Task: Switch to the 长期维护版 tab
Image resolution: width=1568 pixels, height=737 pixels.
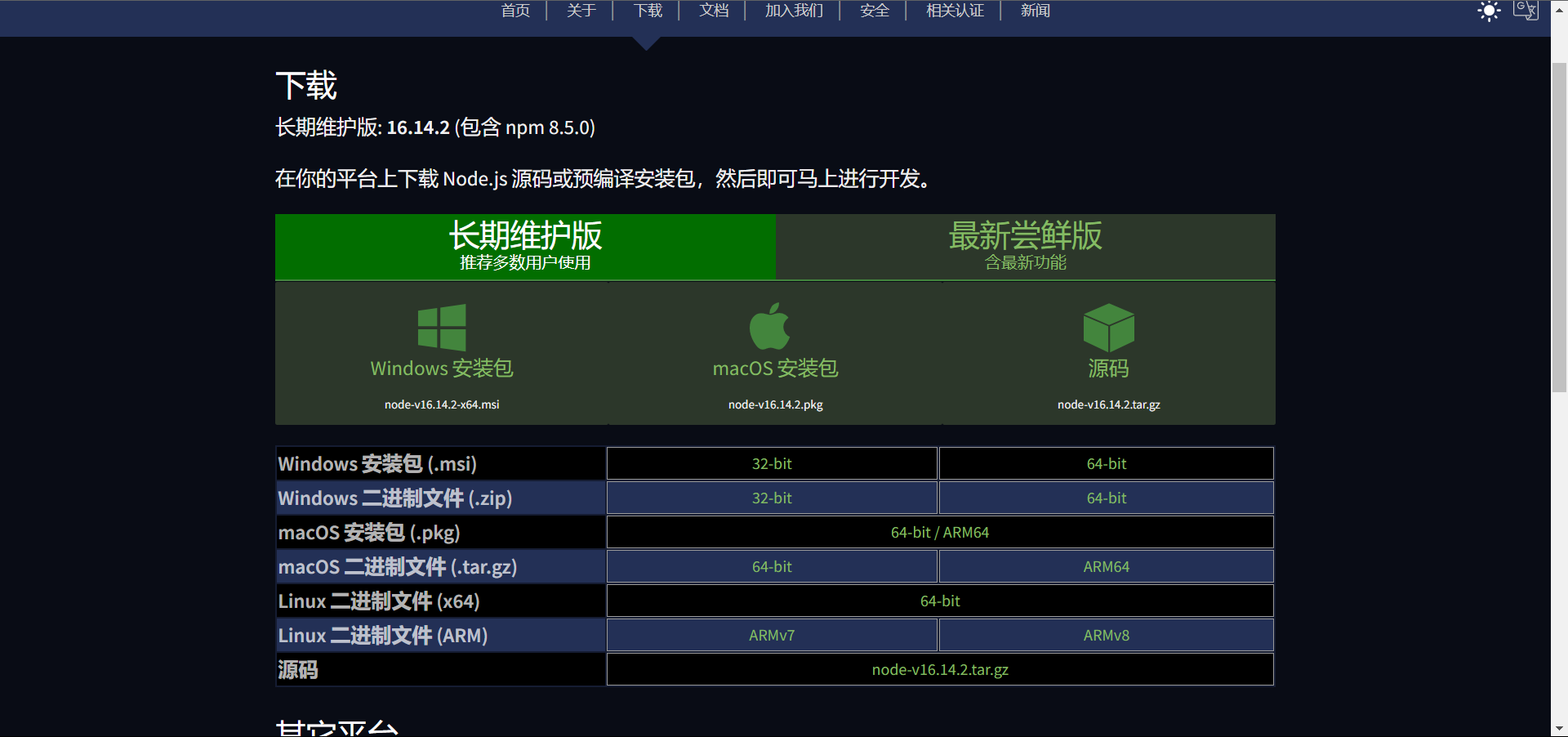Action: (x=525, y=247)
